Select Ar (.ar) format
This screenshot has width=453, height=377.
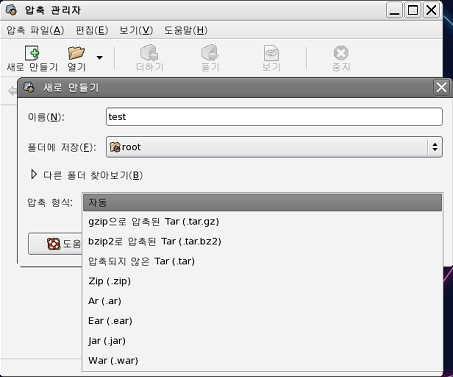[x=262, y=301]
